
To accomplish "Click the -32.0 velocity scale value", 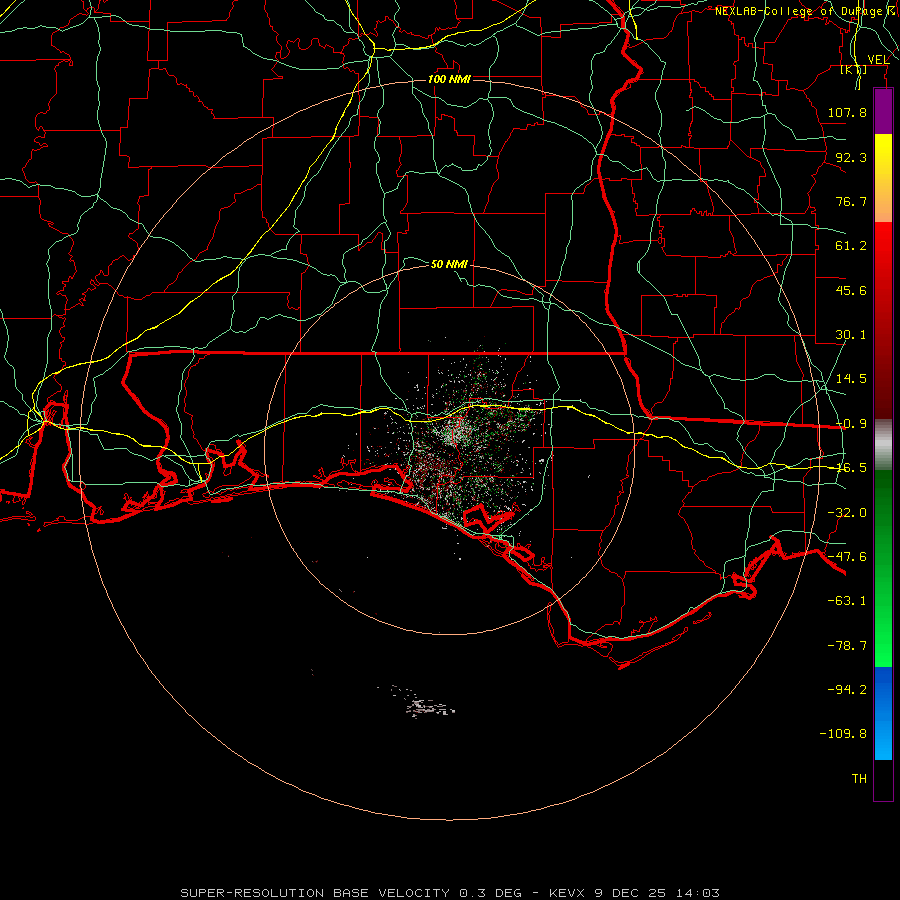I will tap(847, 513).
